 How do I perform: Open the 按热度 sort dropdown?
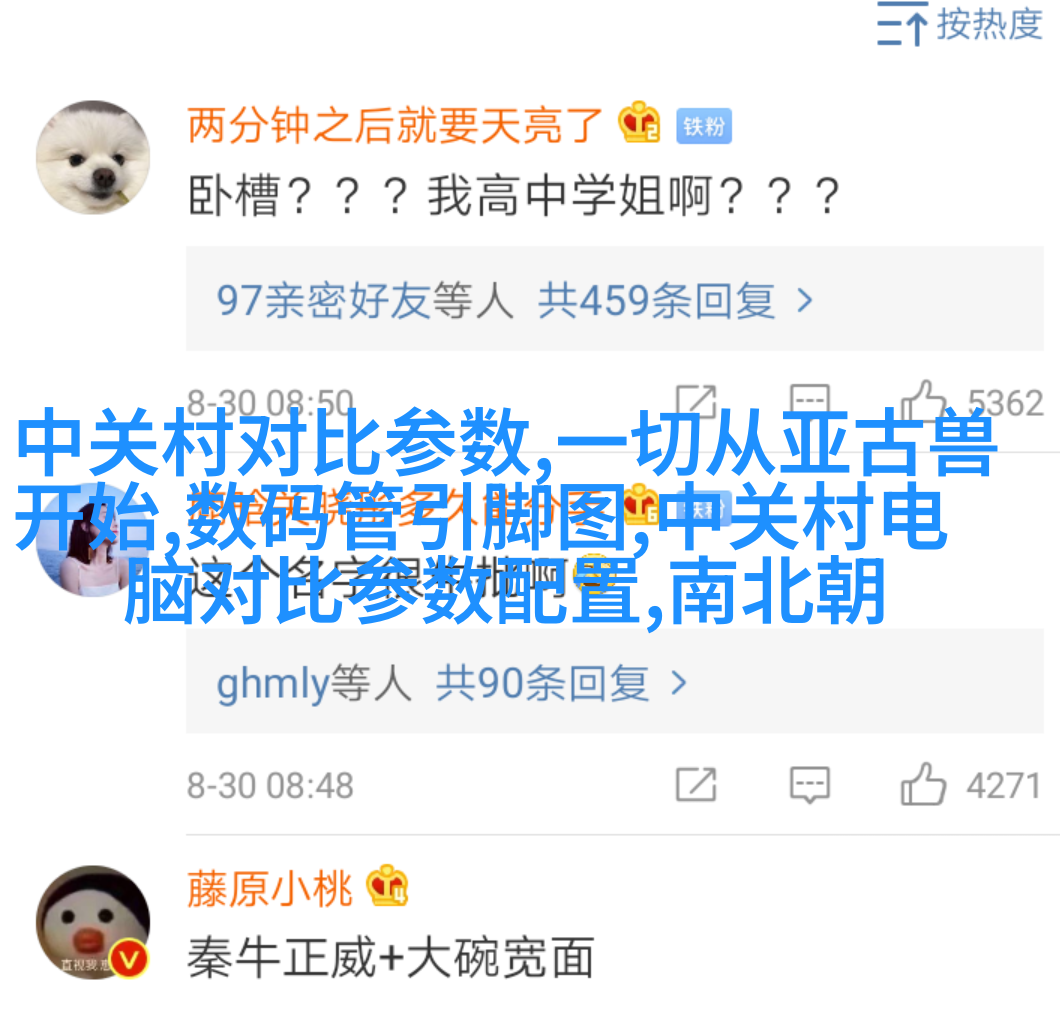(960, 24)
